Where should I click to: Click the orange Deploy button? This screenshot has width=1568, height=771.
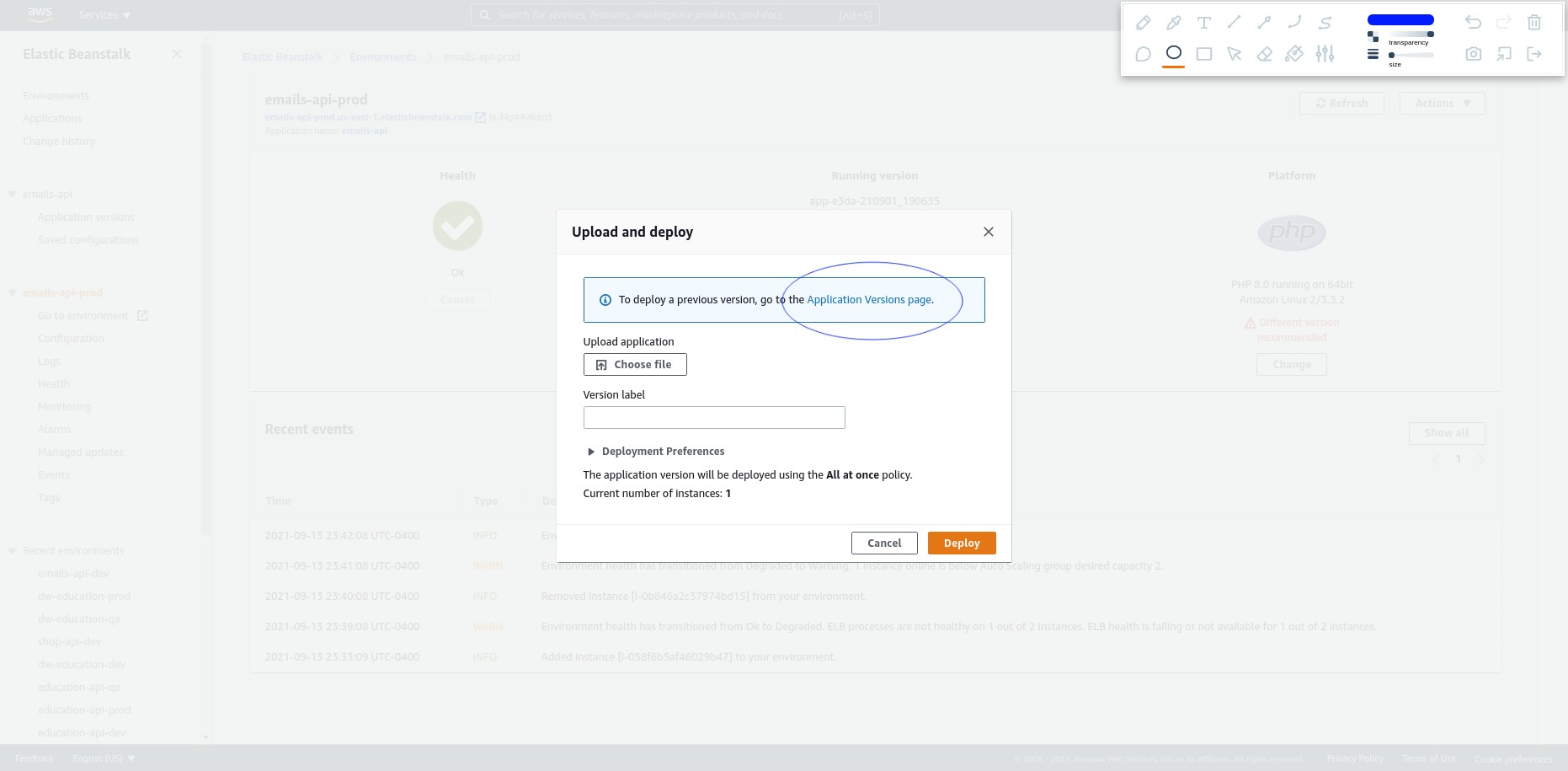tap(962, 543)
